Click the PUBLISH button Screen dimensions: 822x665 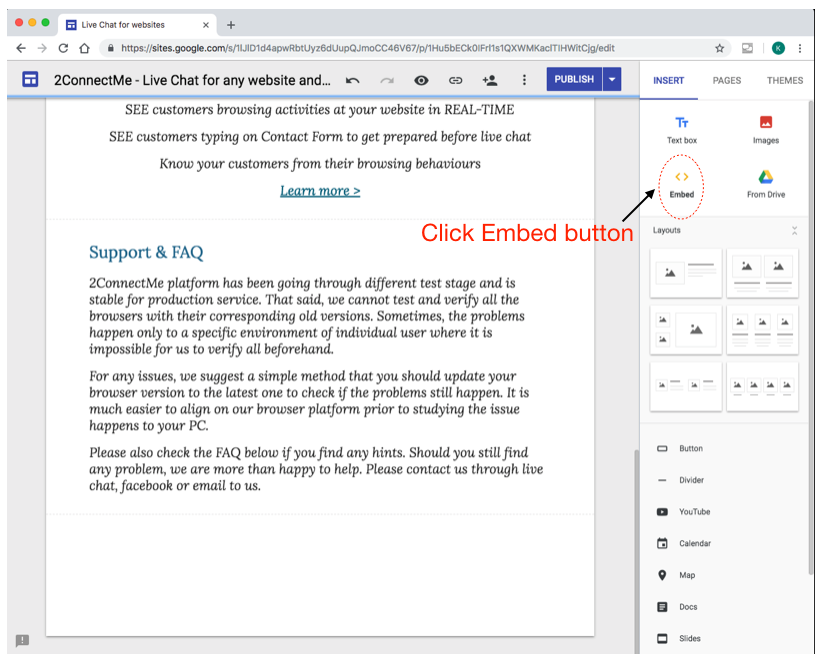click(574, 79)
